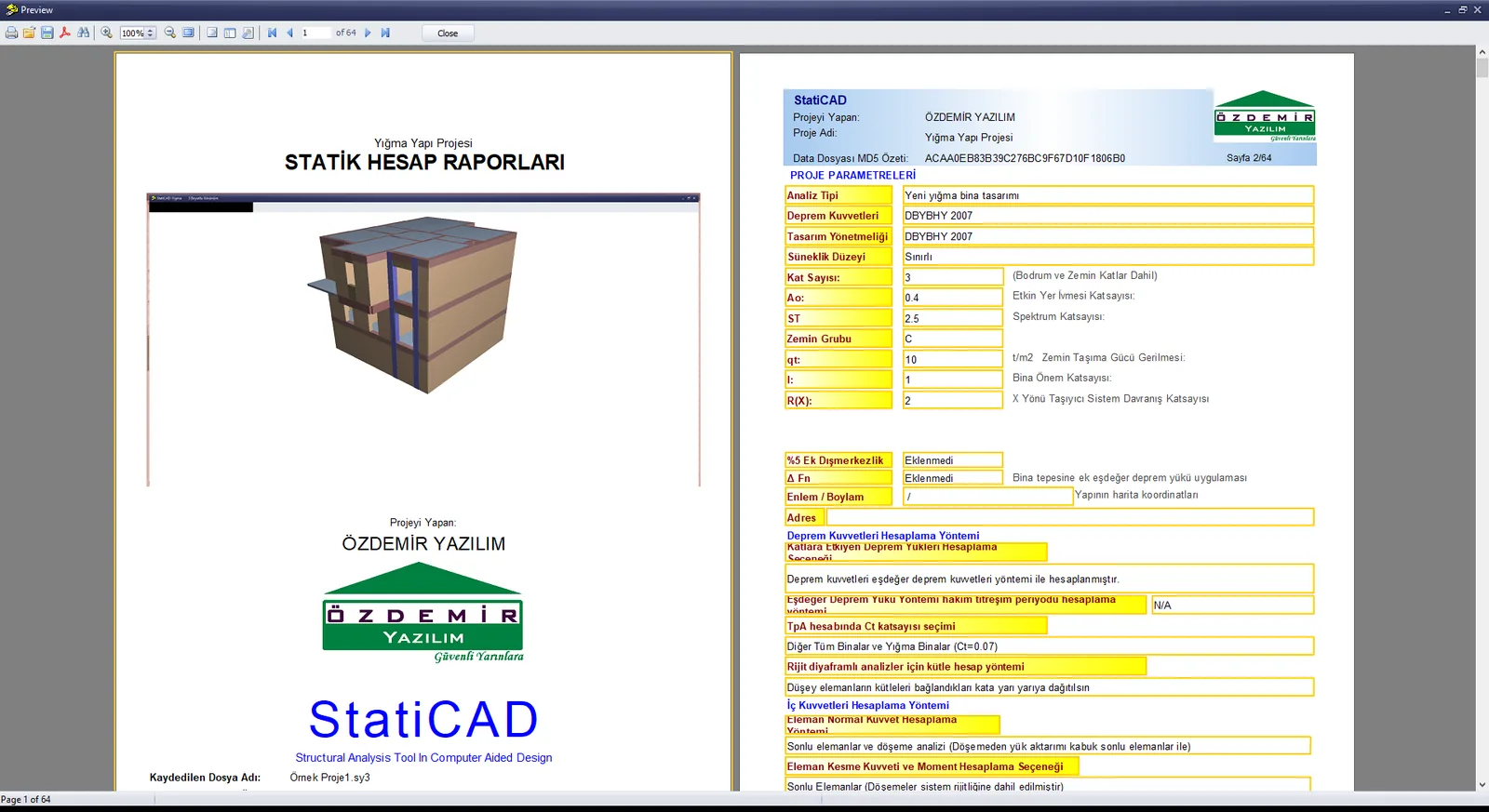
Task: Click the 'PROJE PARAMETRELERİ' heading
Action: pos(852,175)
